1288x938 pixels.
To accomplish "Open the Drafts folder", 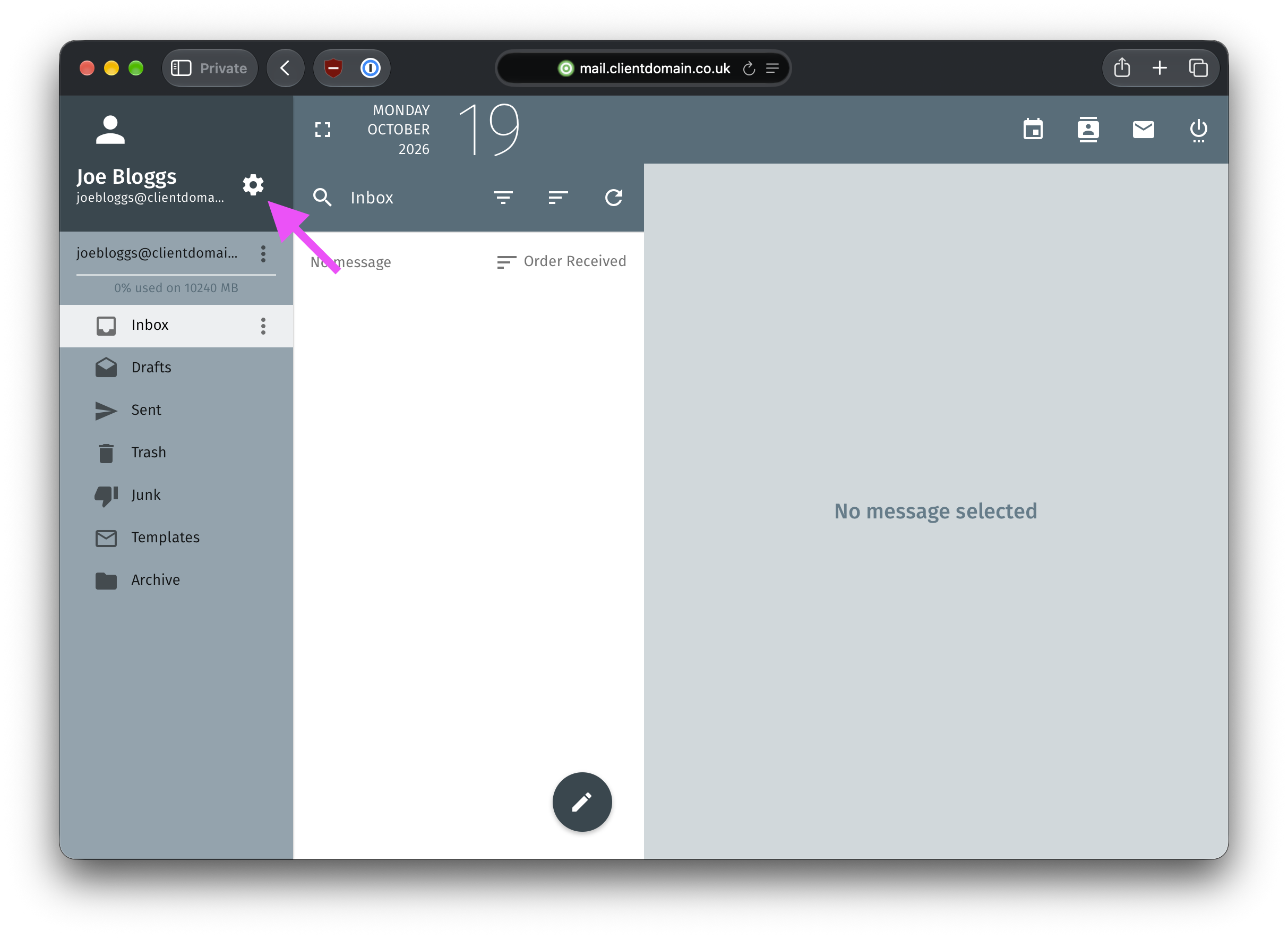I will point(176,368).
